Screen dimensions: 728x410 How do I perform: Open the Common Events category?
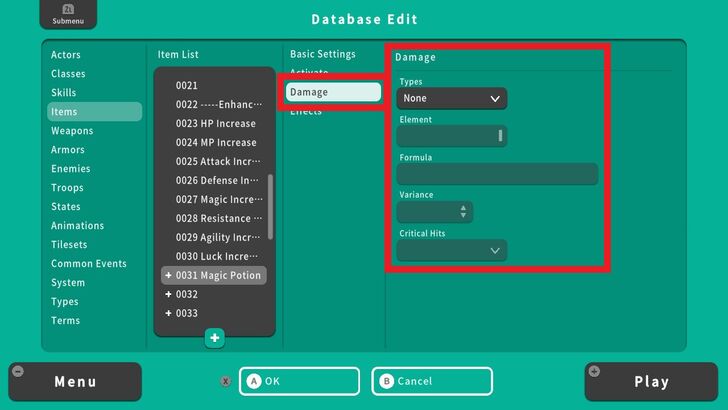coord(89,264)
